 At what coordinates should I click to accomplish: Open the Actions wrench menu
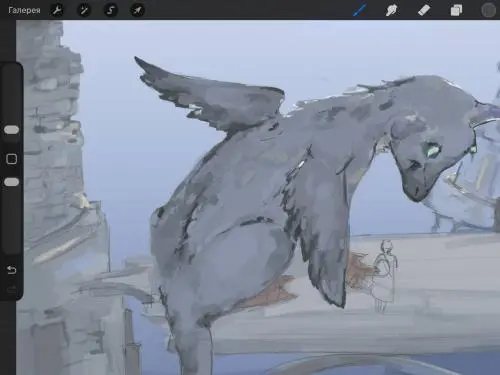tap(57, 10)
